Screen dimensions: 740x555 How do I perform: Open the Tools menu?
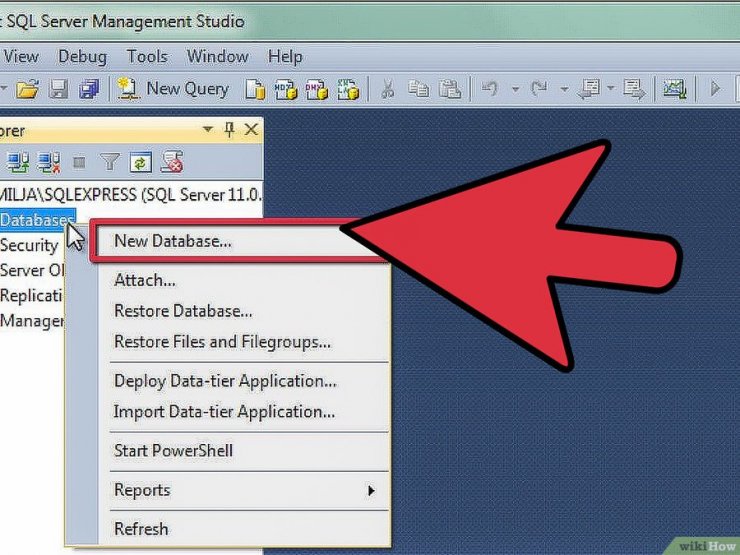pos(147,56)
